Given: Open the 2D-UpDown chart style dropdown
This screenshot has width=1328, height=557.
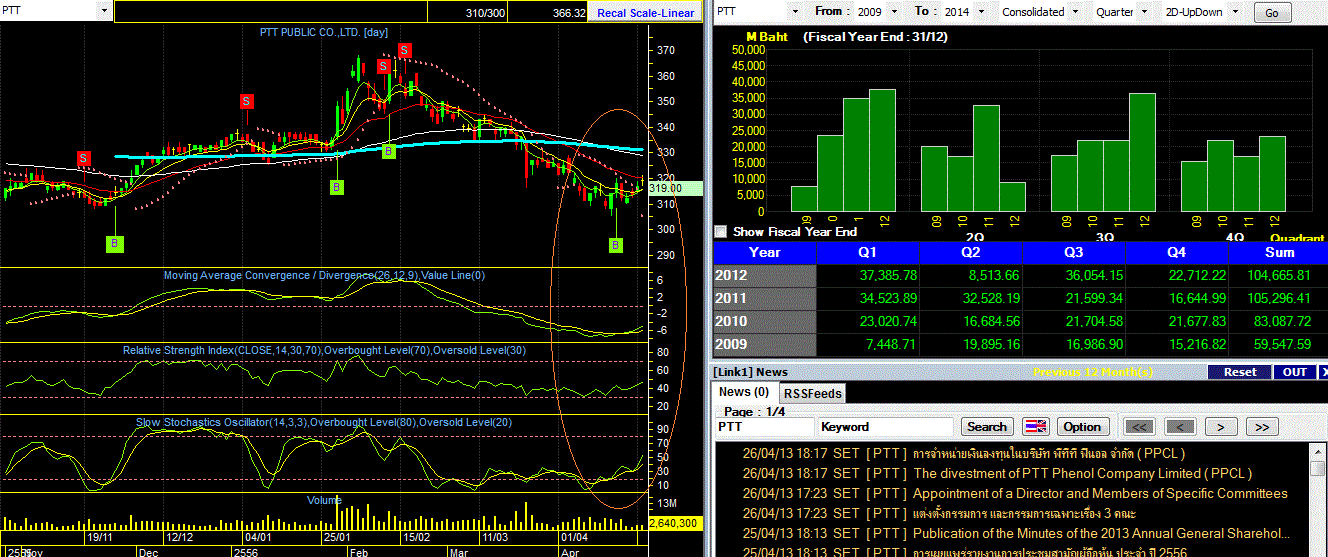Looking at the screenshot, I should click(x=1233, y=12).
